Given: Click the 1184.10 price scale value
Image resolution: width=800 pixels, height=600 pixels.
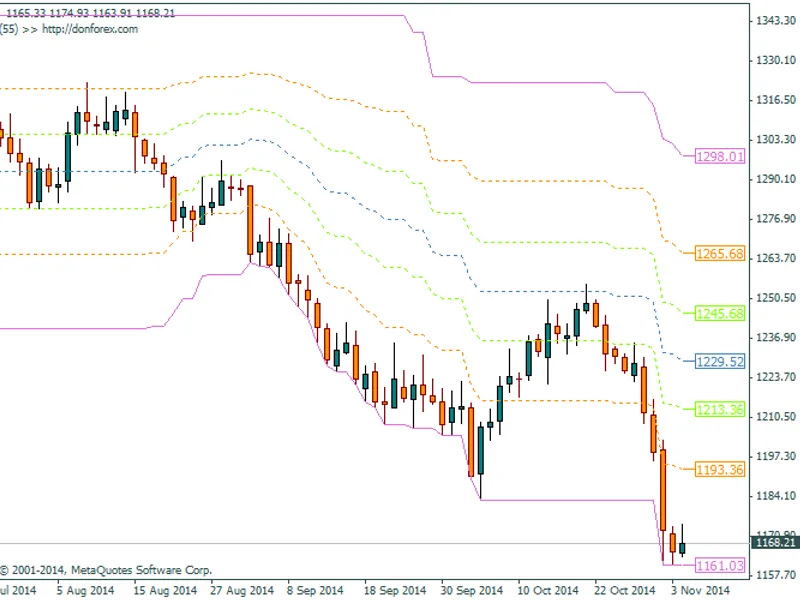Looking at the screenshot, I should point(776,495).
